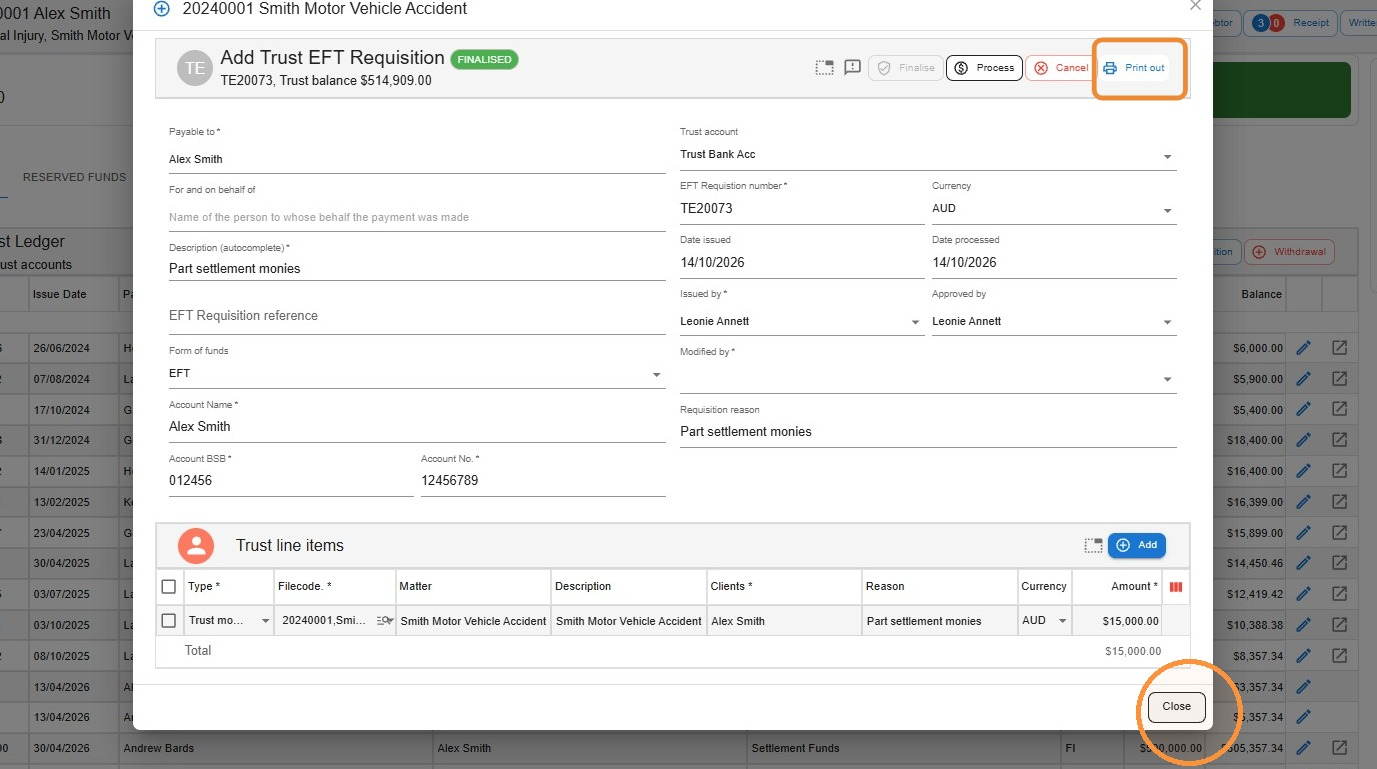Open the Modified by dropdown
1377x769 pixels.
tap(1167, 380)
